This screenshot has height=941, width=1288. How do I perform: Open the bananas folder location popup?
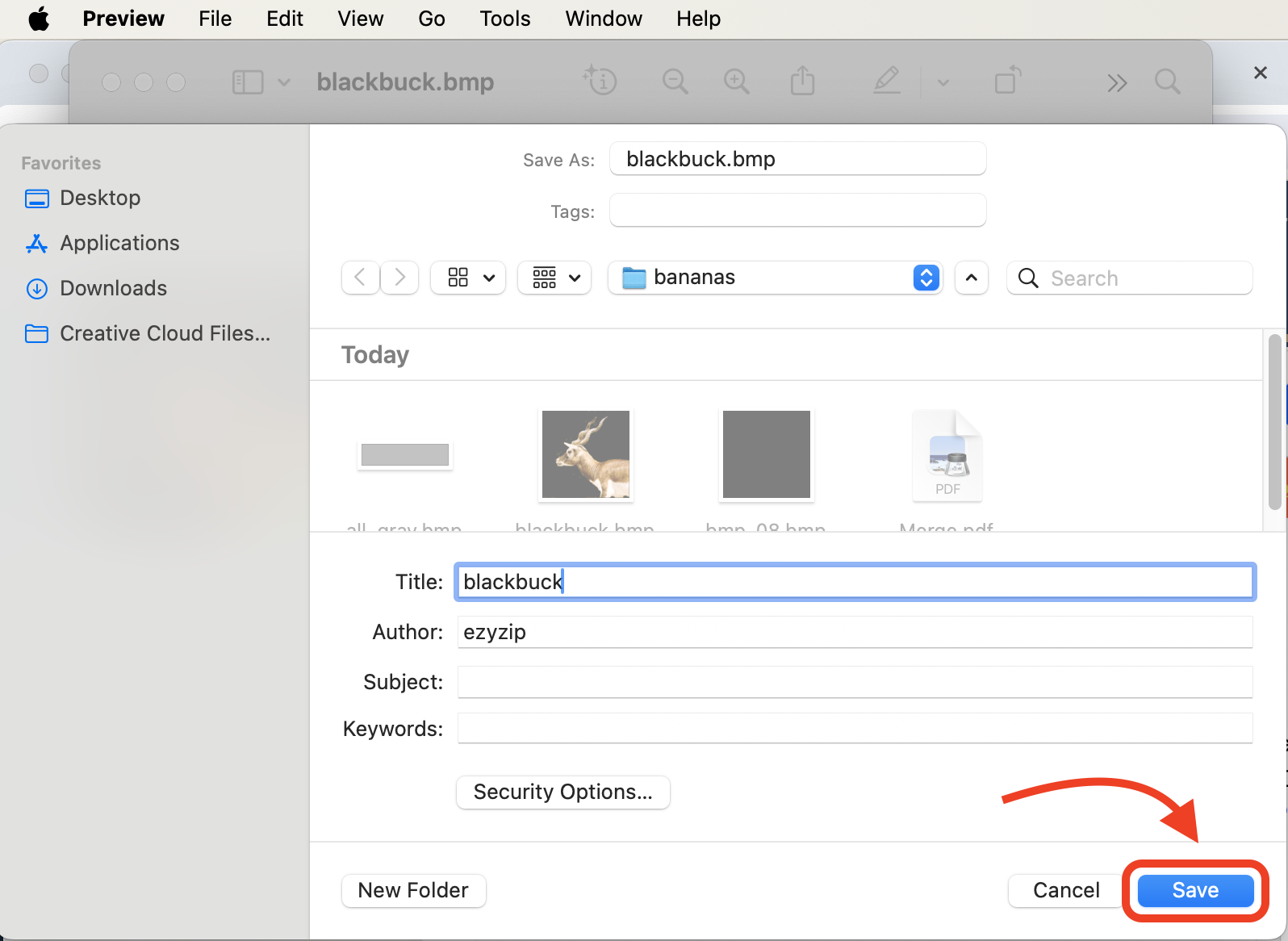point(775,278)
